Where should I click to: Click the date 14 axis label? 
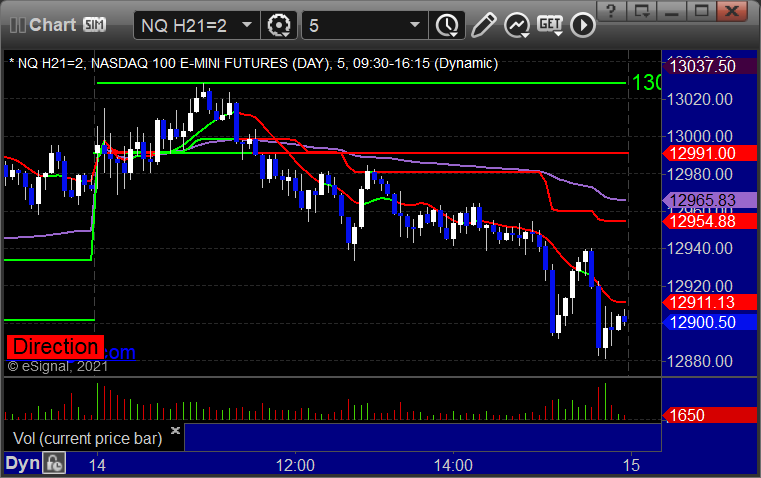tap(97, 465)
